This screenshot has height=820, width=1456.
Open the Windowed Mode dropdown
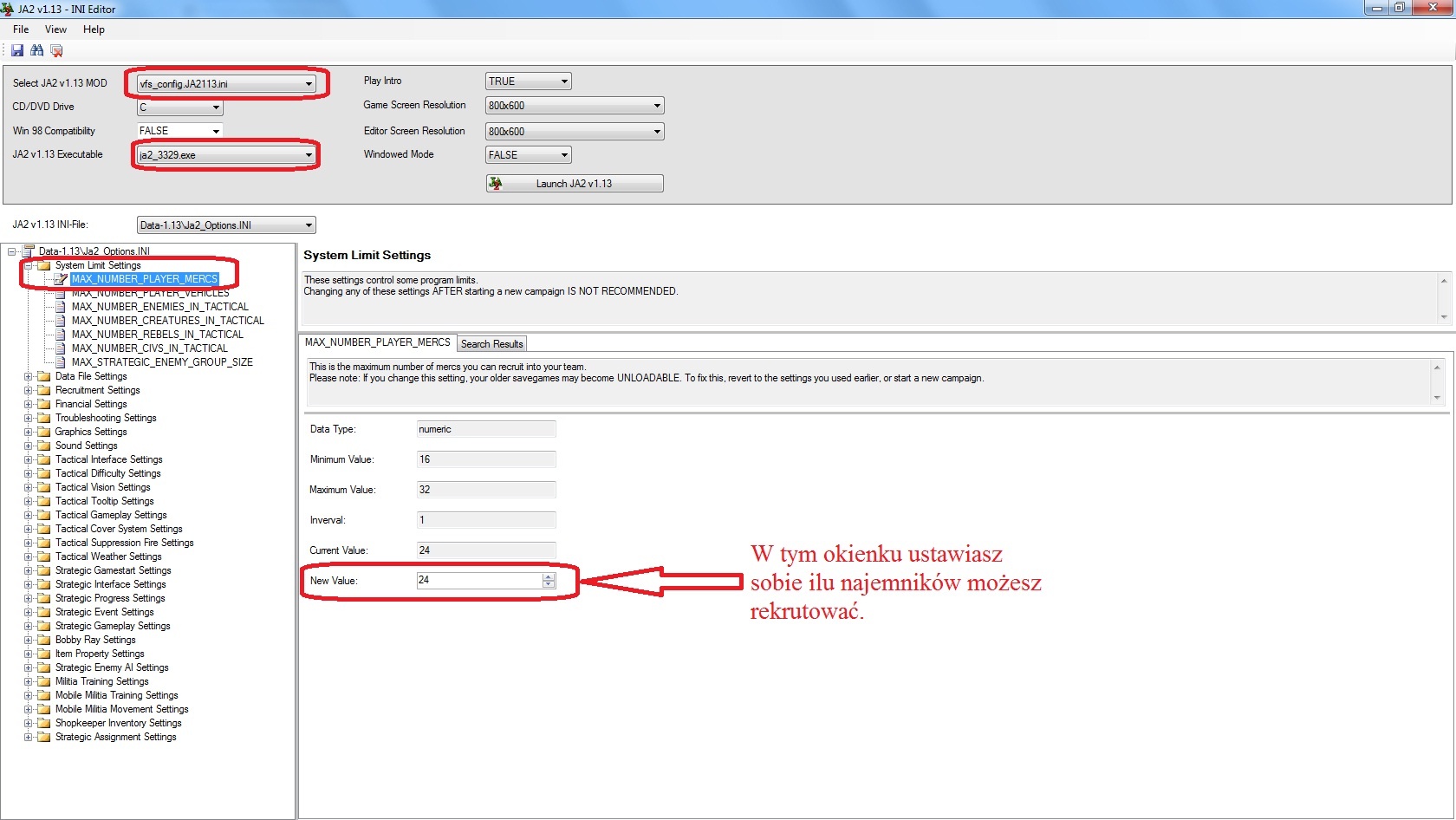[564, 155]
